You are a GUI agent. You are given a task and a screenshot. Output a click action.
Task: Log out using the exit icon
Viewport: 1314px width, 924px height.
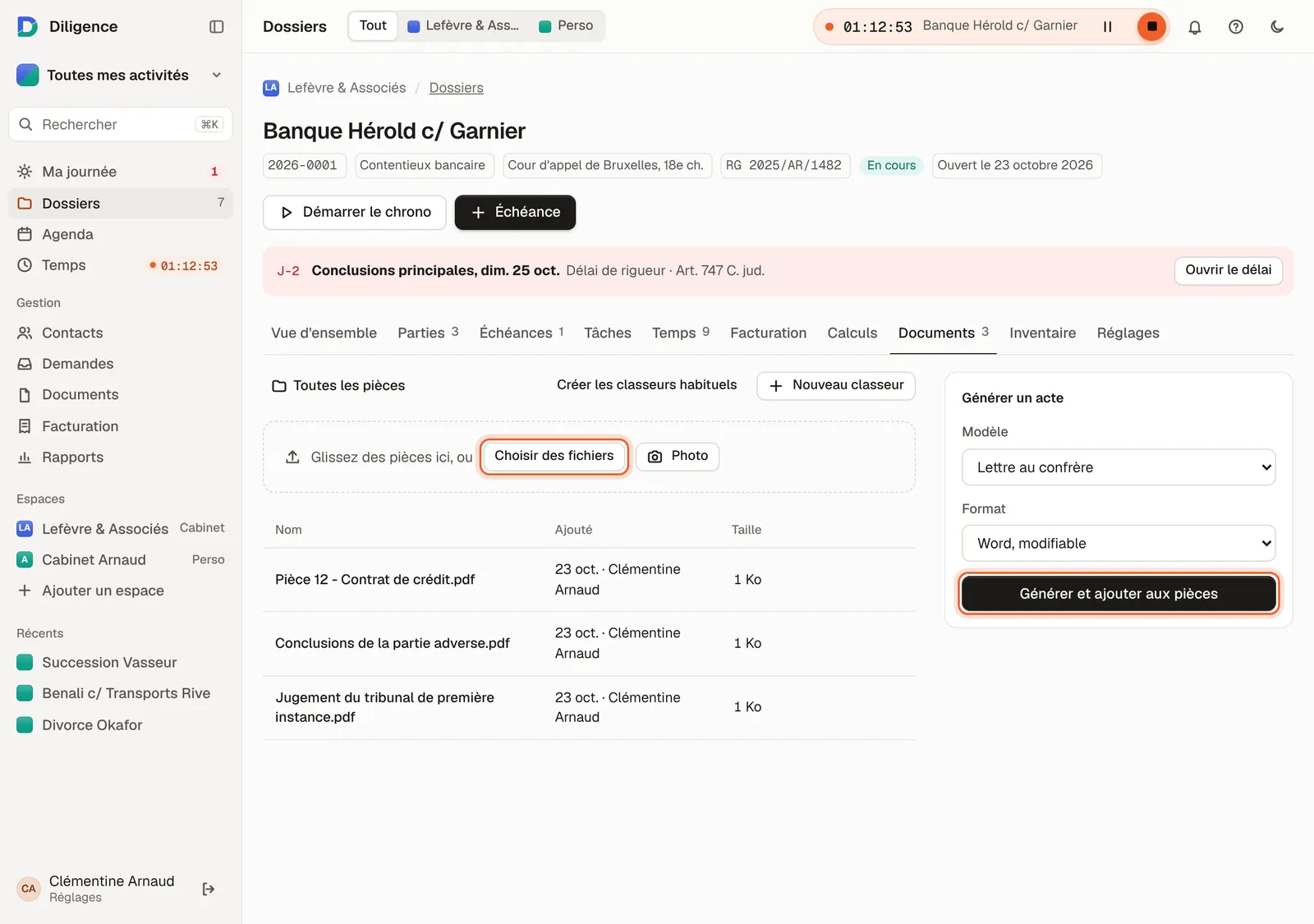pyautogui.click(x=209, y=889)
